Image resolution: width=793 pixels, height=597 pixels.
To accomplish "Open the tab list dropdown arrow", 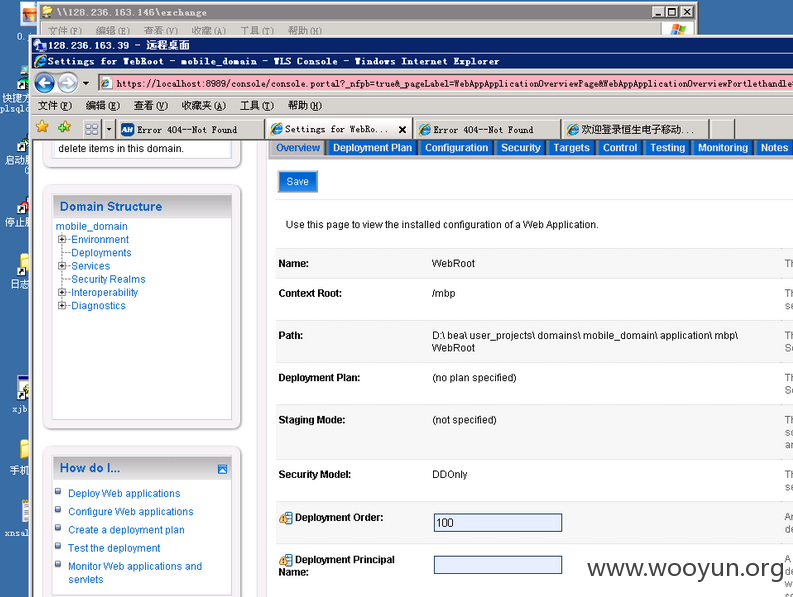I will (x=109, y=130).
